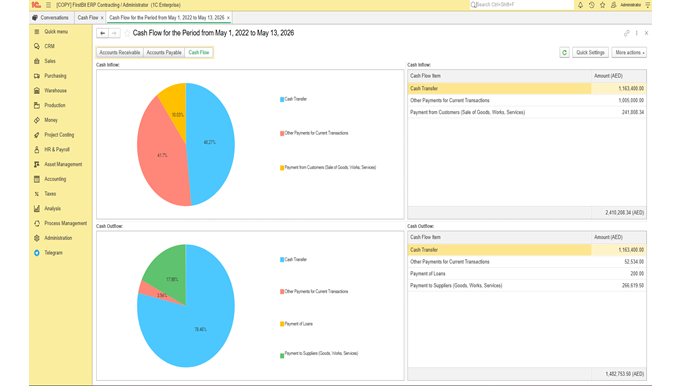680x390 pixels.
Task: Close the Cash Flow window tab
Action: [102, 18]
